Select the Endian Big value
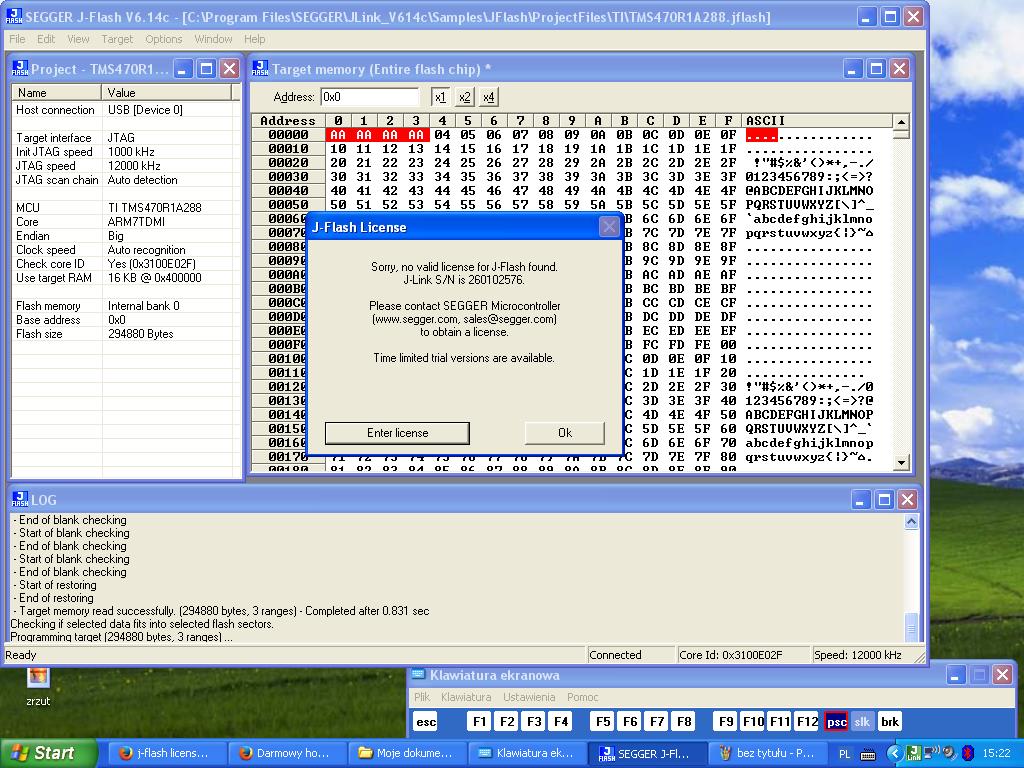This screenshot has width=1024, height=768. click(116, 236)
